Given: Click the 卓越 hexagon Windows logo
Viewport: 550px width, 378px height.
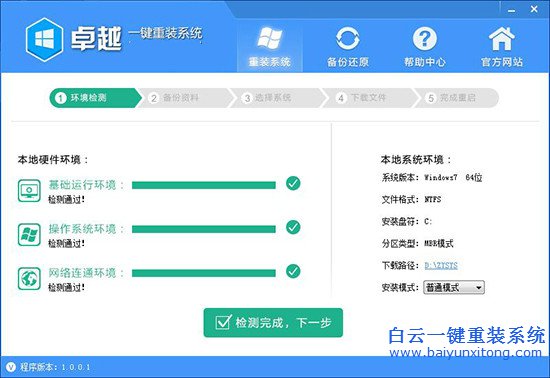Looking at the screenshot, I should point(45,39).
